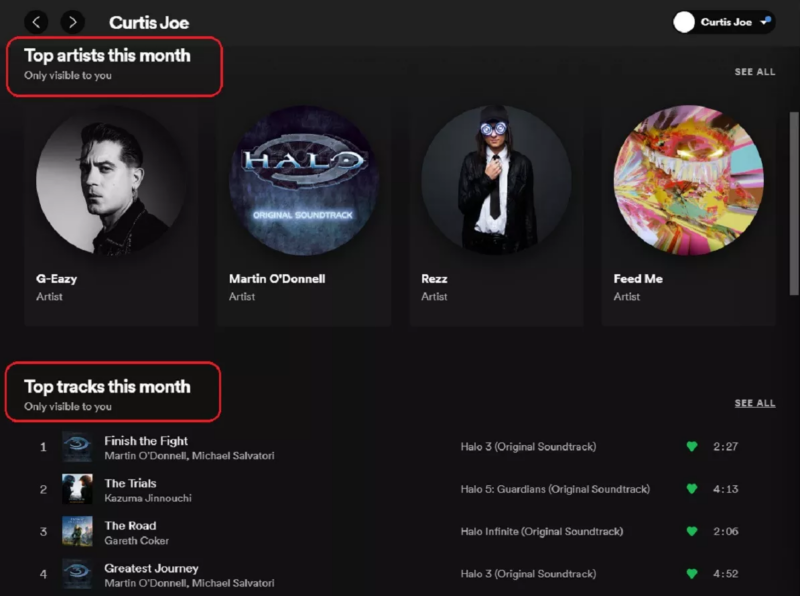The height and width of the screenshot is (596, 800).
Task: Toggle the heart on The Trials
Action: (x=691, y=489)
